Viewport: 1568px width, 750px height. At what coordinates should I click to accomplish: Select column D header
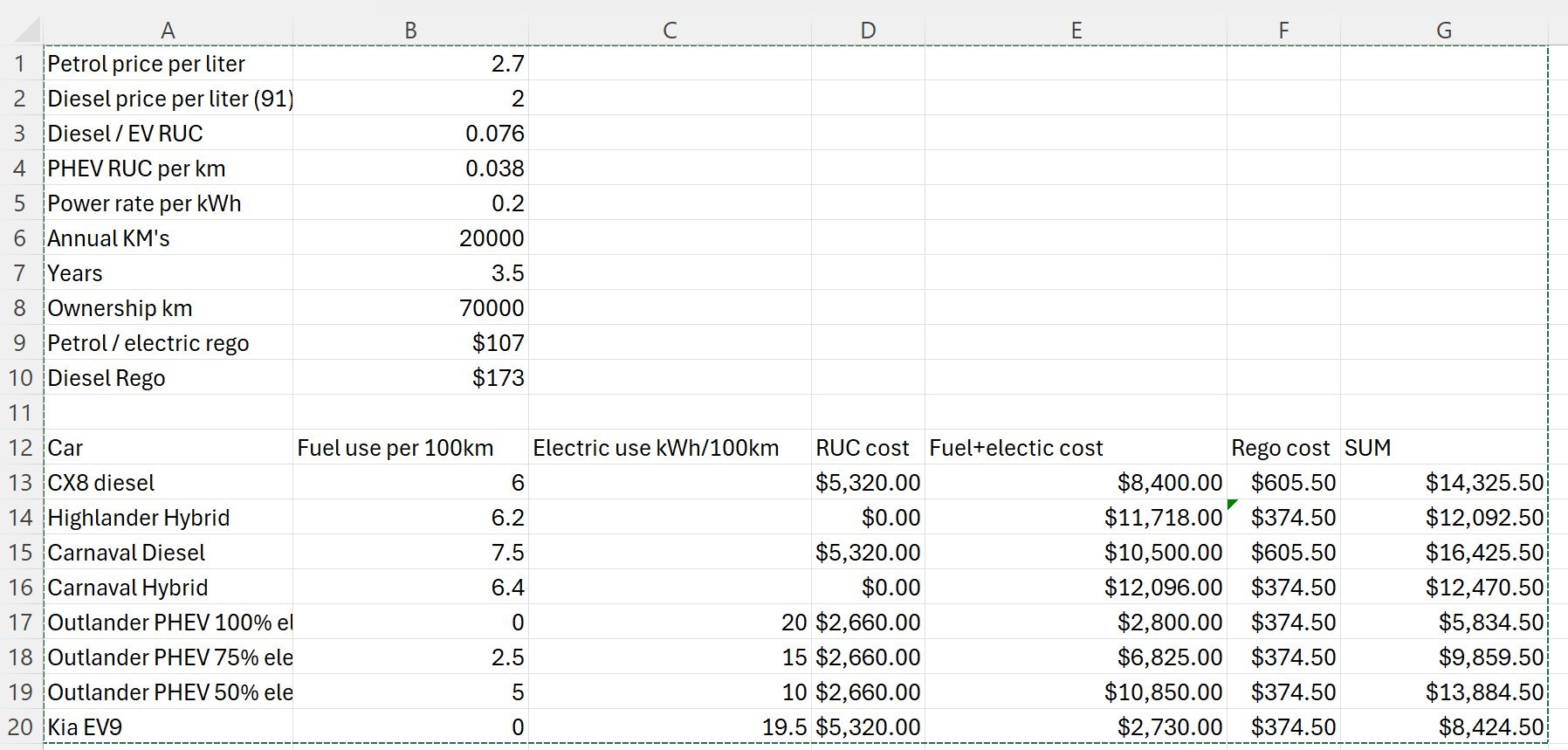(868, 31)
